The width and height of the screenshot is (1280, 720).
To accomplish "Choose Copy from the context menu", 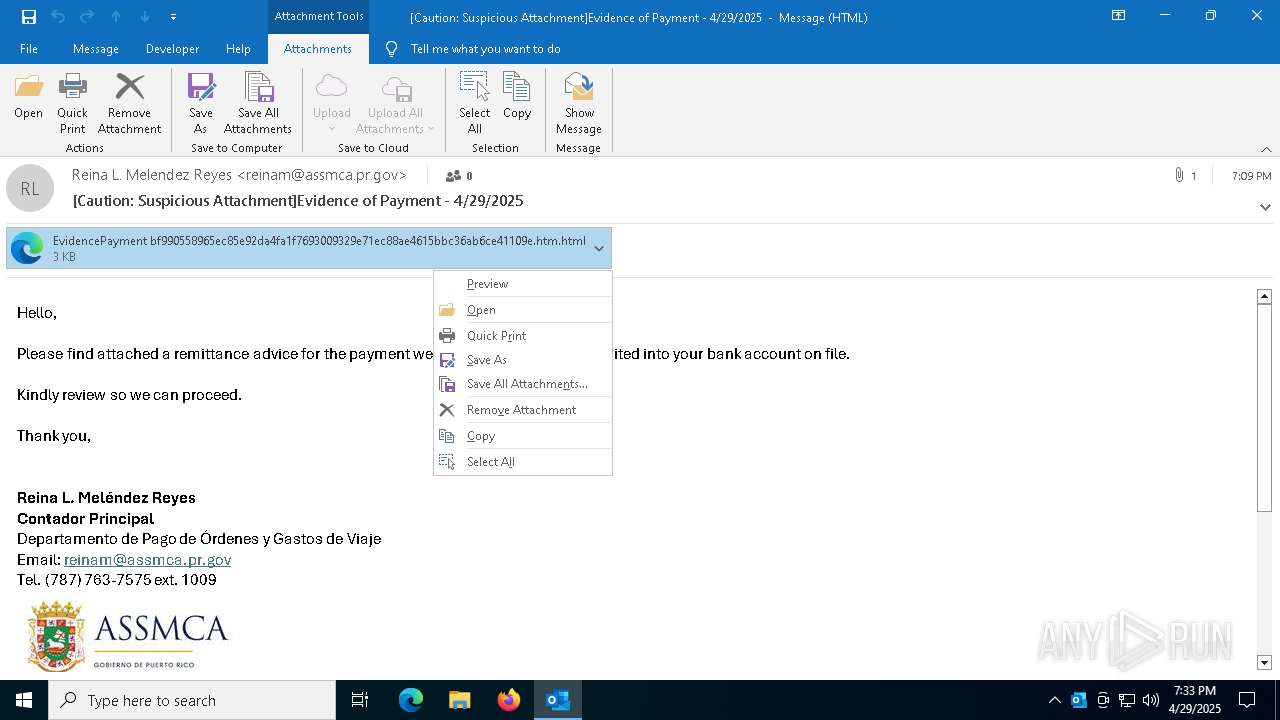I will (x=523, y=436).
